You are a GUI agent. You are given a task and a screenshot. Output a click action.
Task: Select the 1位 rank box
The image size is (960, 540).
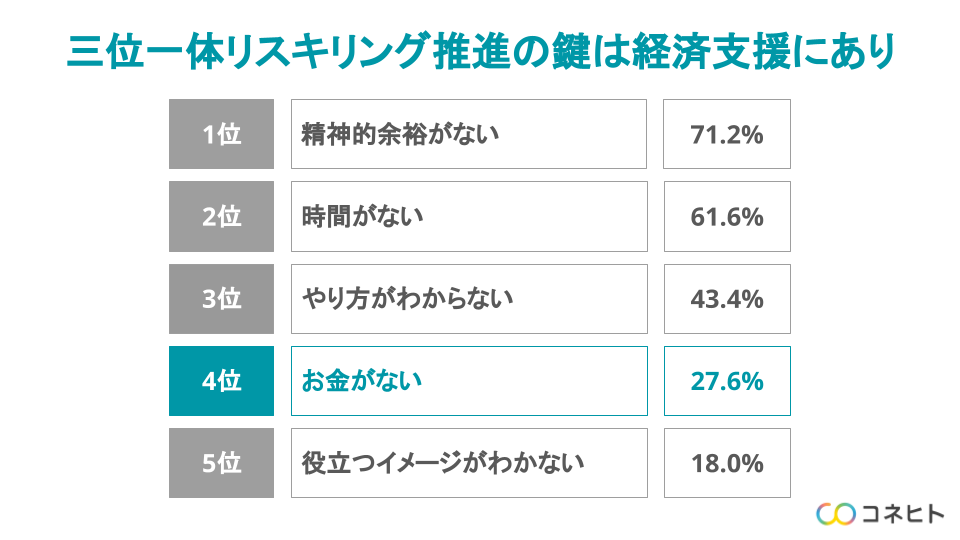point(221,134)
